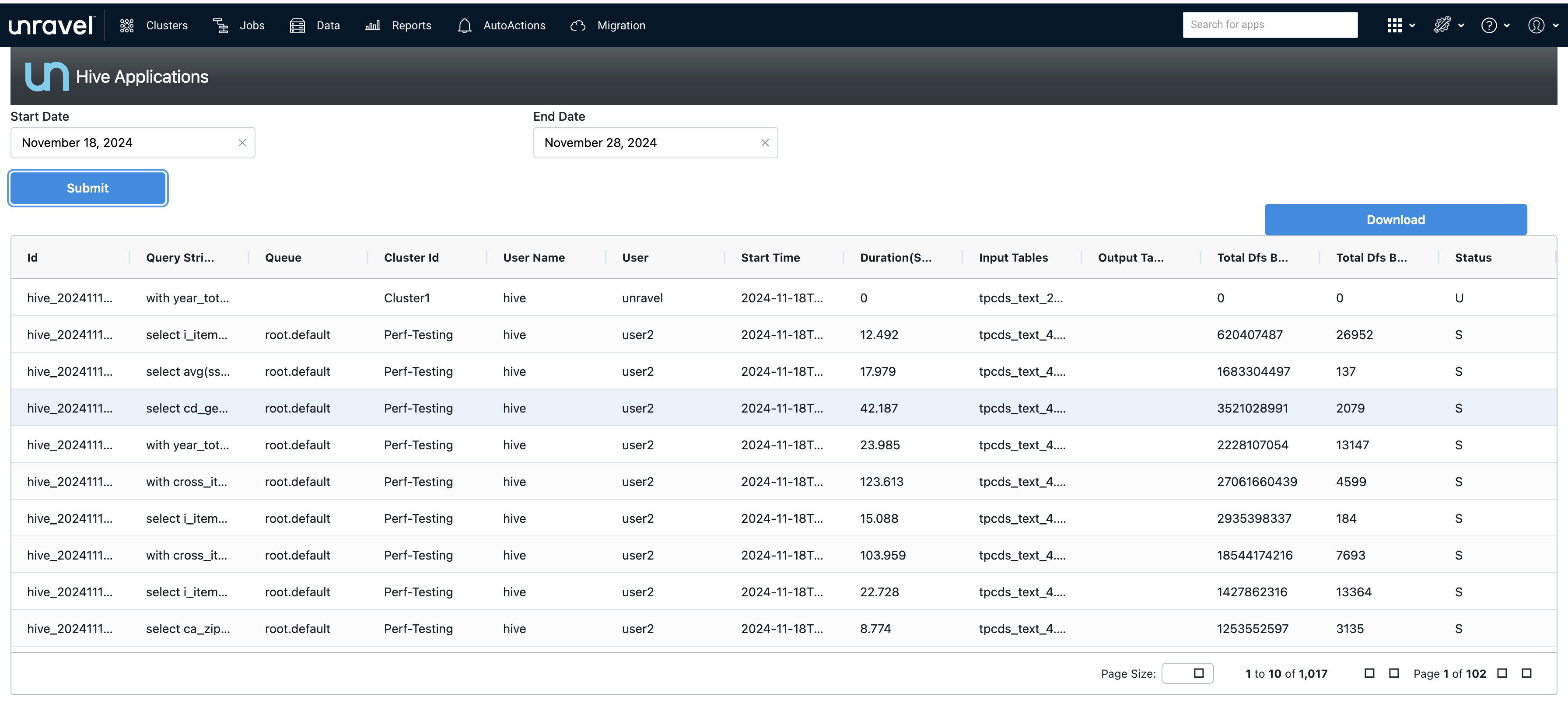The height and width of the screenshot is (714, 1568).
Task: Click the Download button for data export
Action: 1396,220
